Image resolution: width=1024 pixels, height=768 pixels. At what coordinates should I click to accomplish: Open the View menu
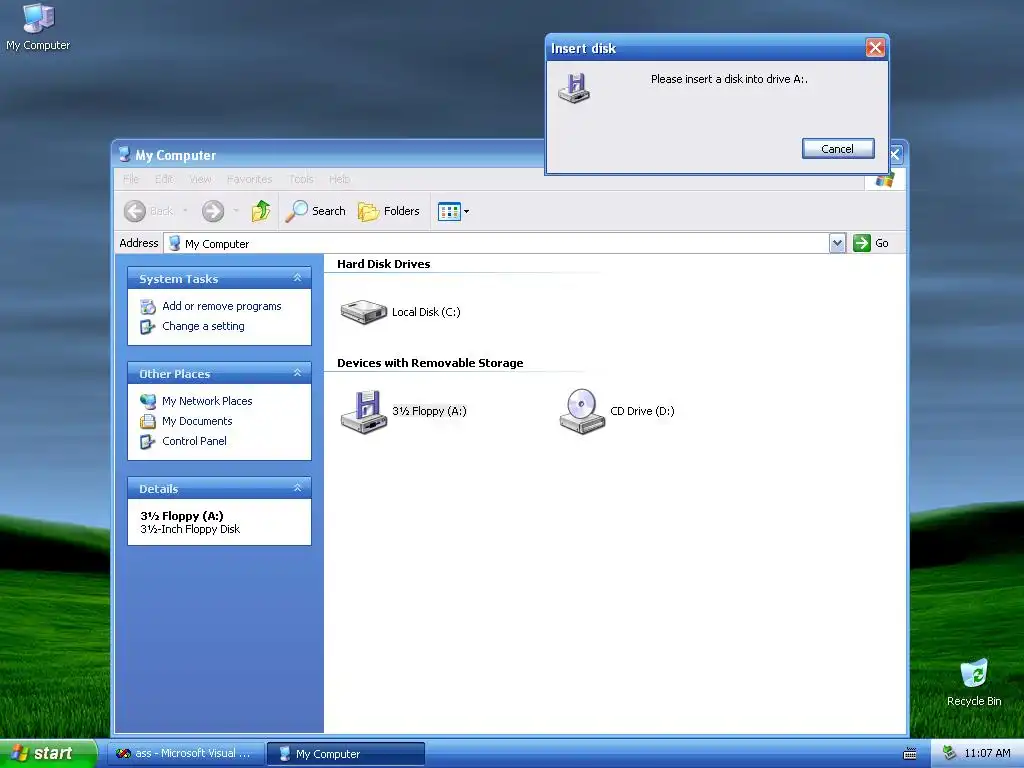(200, 179)
